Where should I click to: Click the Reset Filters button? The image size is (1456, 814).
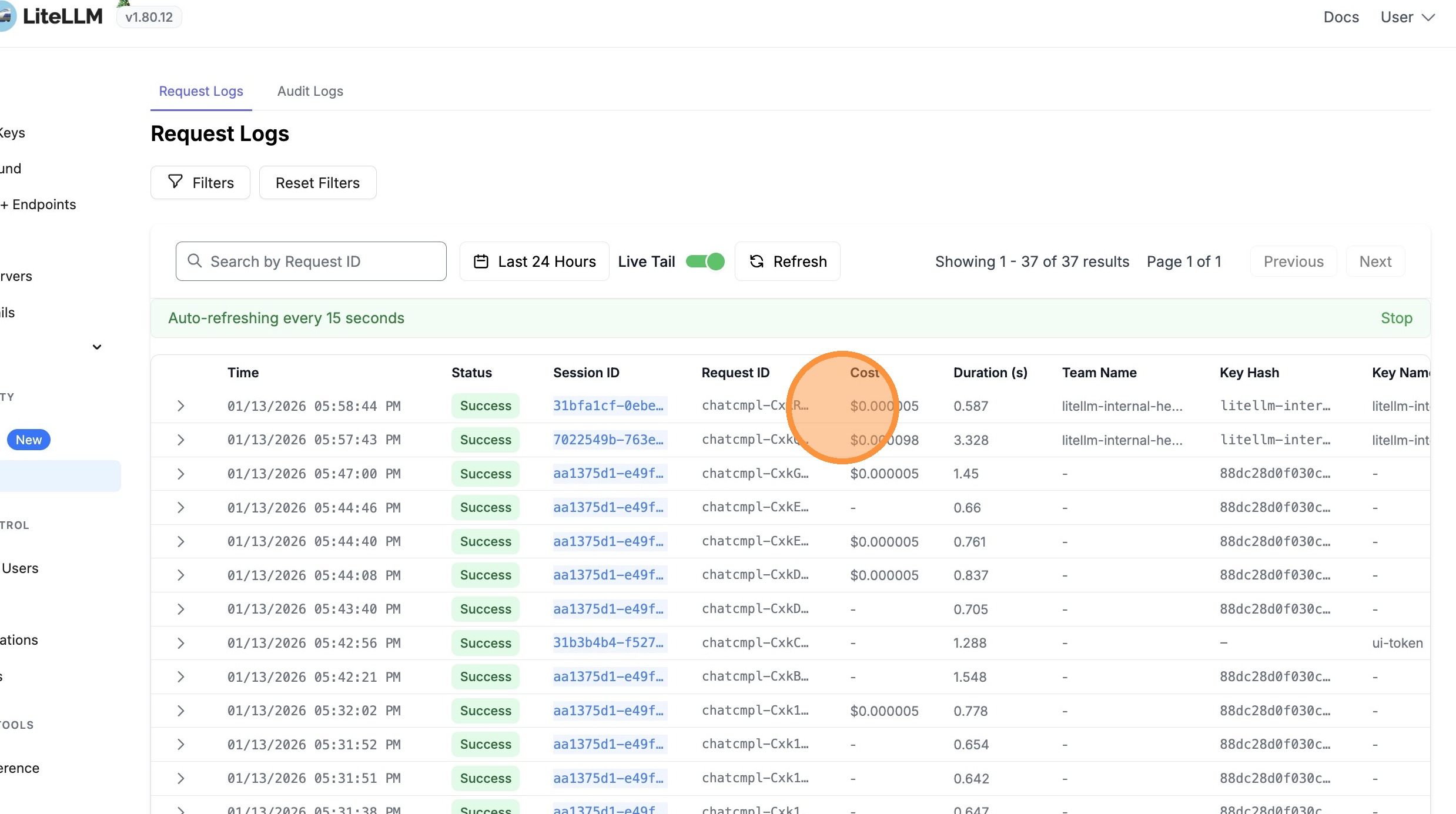click(x=317, y=183)
